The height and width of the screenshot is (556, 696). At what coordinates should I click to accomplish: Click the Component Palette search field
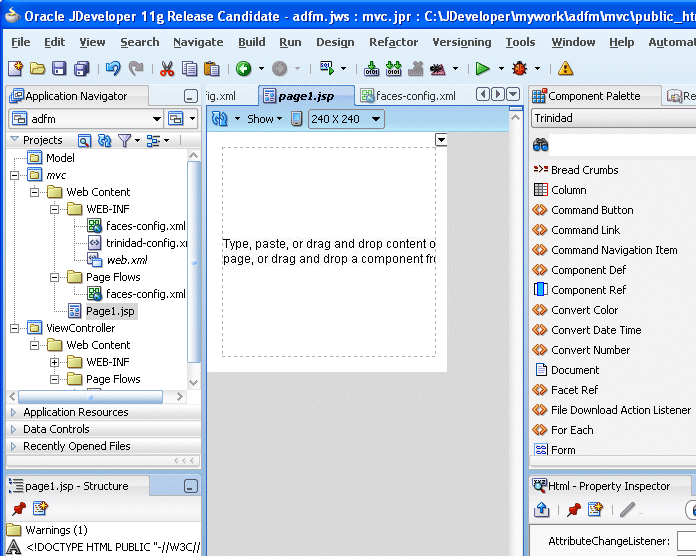pyautogui.click(x=621, y=145)
